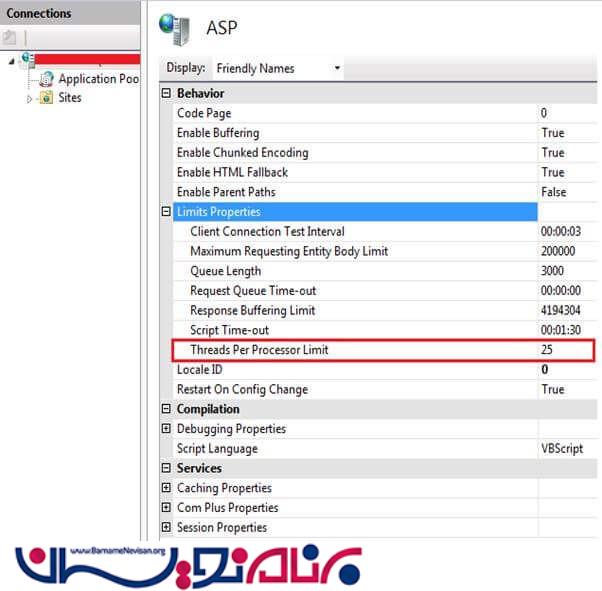Viewport: 602px width, 591px height.
Task: Click the ASP feature server globe icon
Action: (175, 29)
